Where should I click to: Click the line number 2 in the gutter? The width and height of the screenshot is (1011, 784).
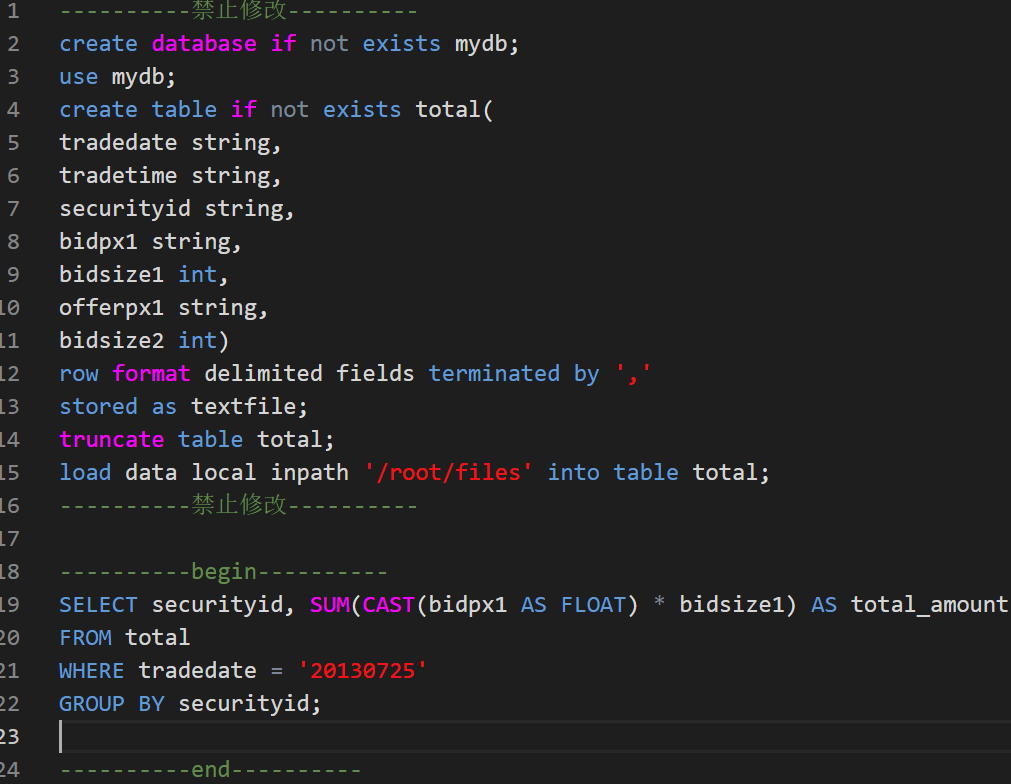click(13, 44)
